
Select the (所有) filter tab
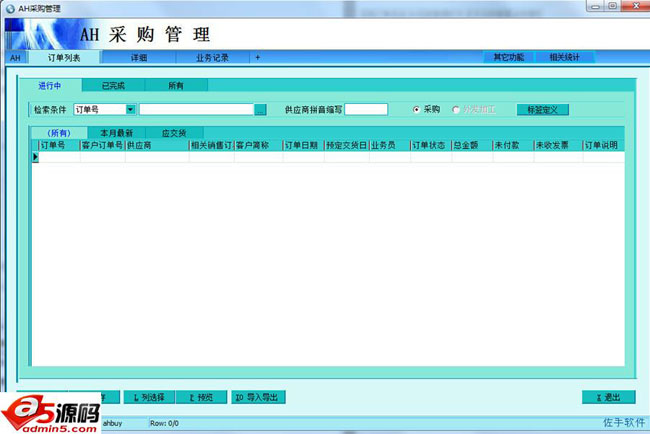click(x=58, y=133)
